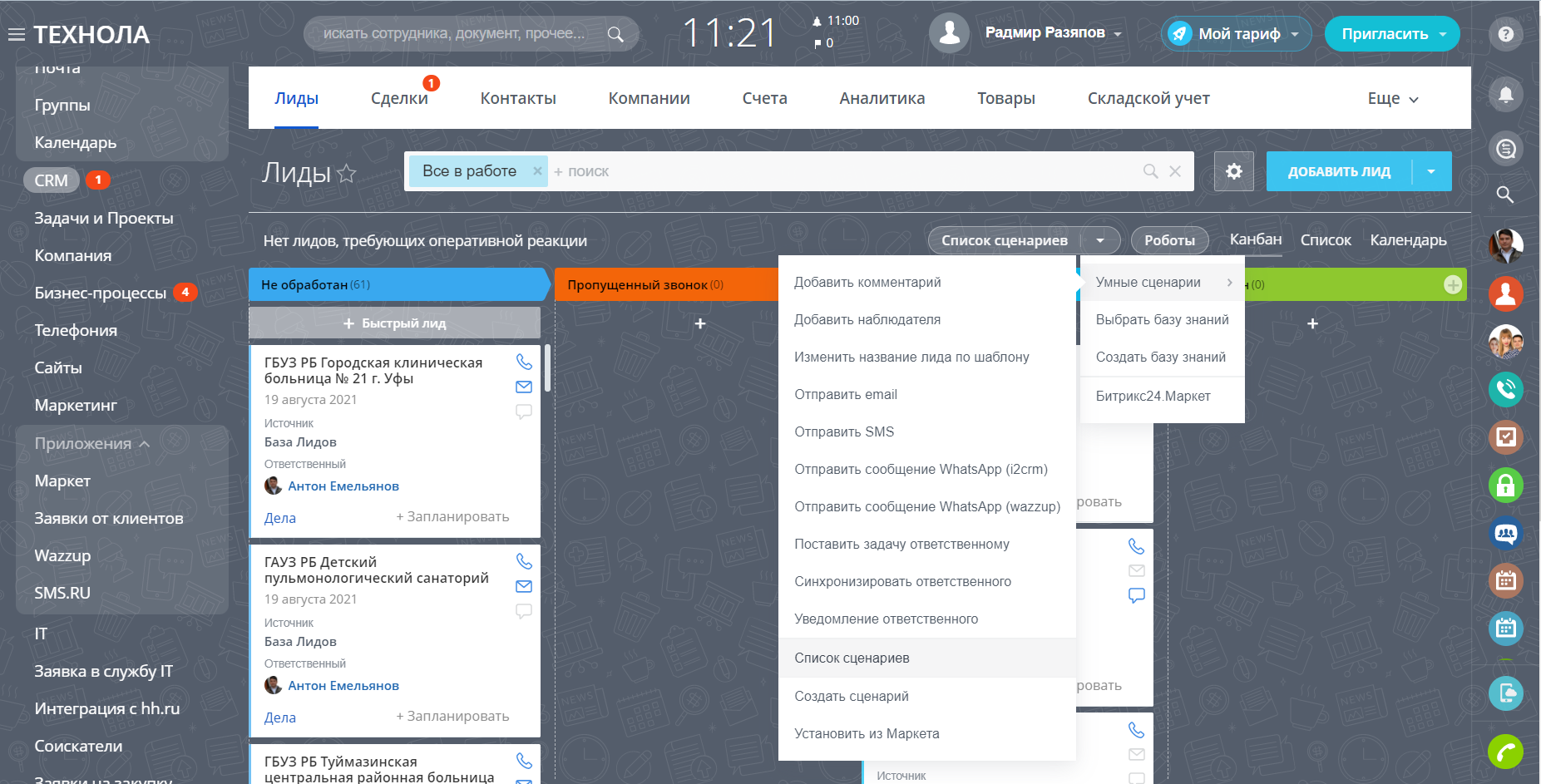The image size is (1541, 784).
Task: Switch the leads view to Календарь
Action: [1409, 240]
